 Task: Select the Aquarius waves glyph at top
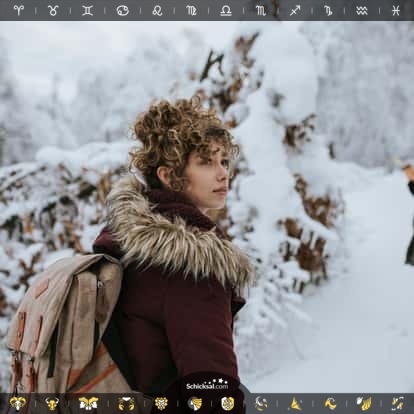pyautogui.click(x=362, y=10)
